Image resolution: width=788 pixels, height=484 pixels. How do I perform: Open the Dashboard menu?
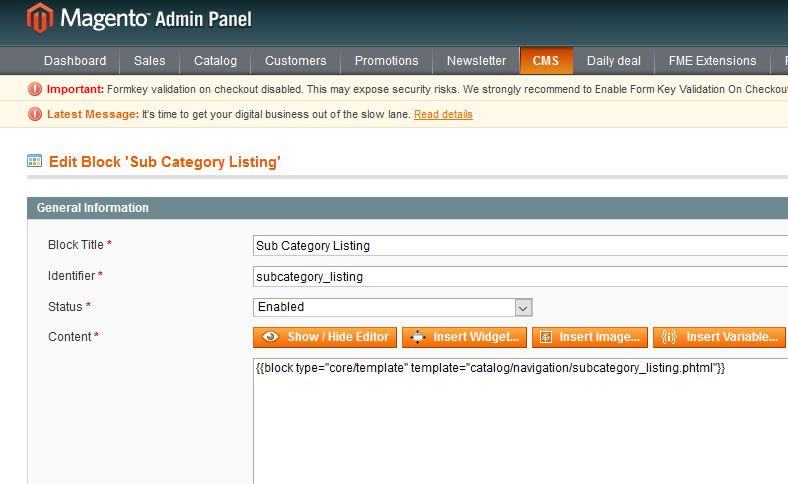pyautogui.click(x=75, y=61)
